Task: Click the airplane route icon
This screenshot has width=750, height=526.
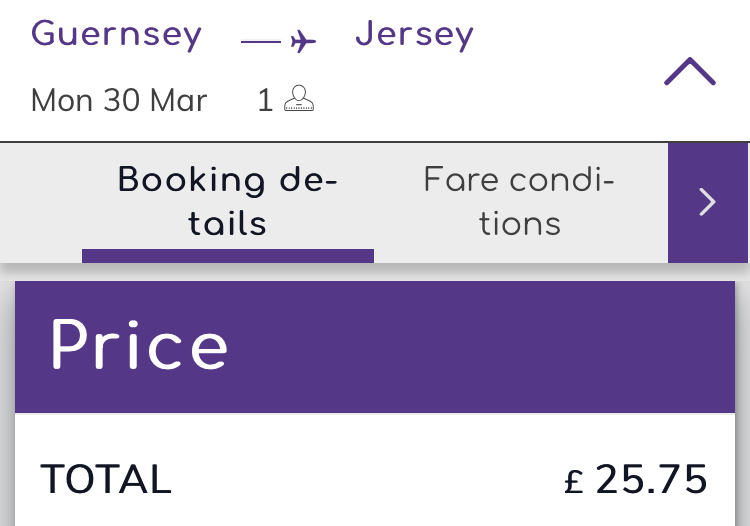Action: [x=303, y=41]
